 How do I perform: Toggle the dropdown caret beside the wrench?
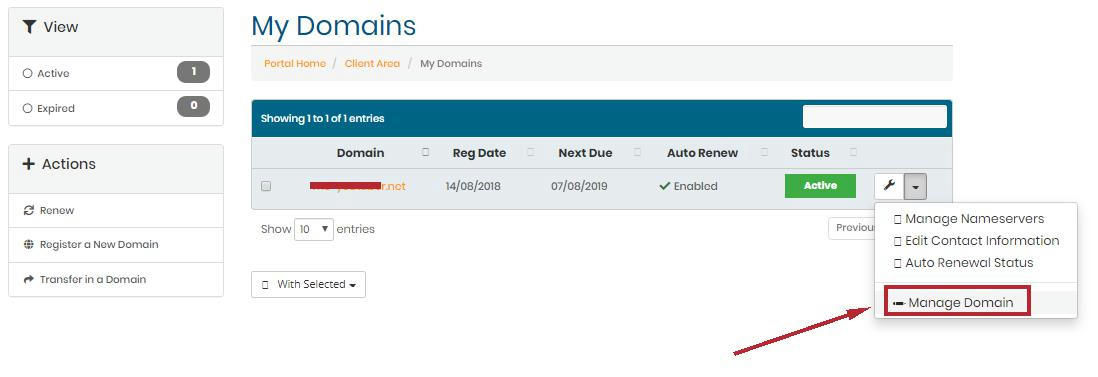916,186
